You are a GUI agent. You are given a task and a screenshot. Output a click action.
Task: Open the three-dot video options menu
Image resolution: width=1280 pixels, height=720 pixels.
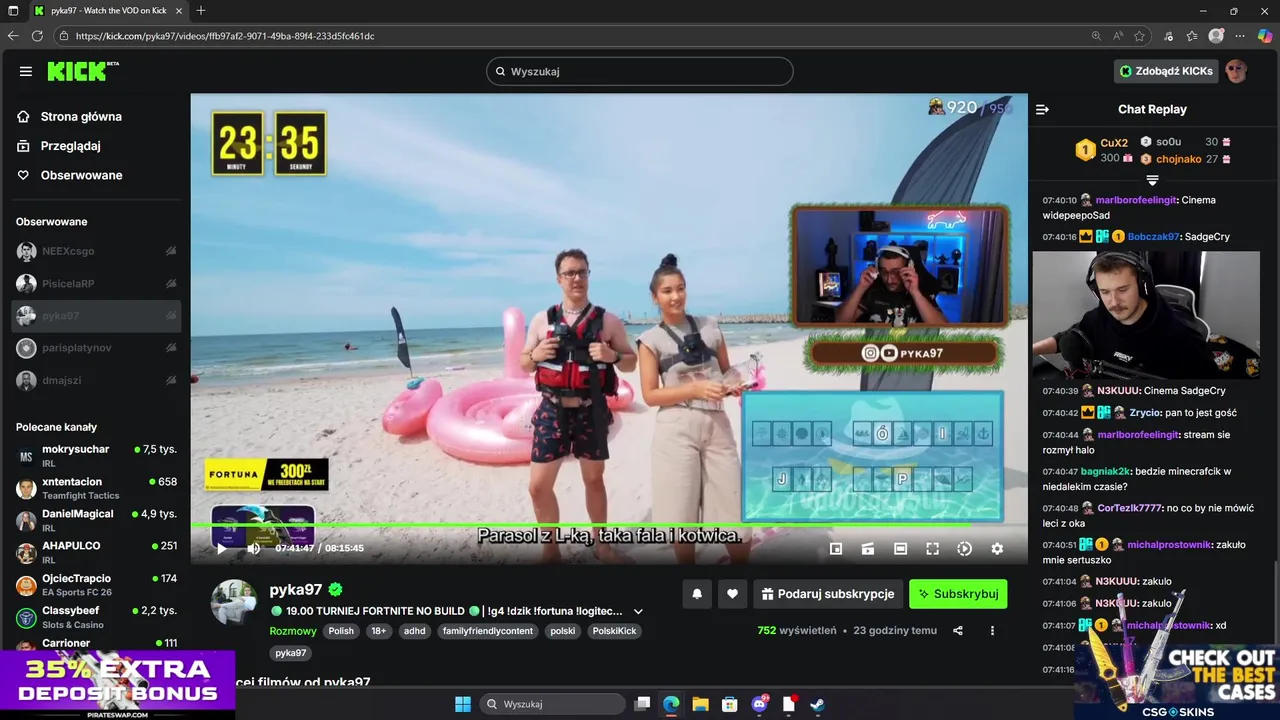point(992,631)
